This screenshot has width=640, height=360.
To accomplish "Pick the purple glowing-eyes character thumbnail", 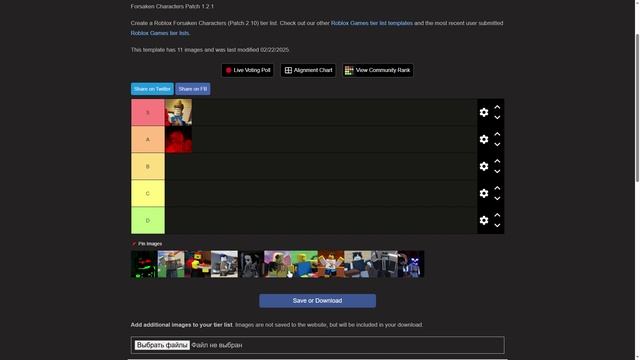I will [411, 264].
